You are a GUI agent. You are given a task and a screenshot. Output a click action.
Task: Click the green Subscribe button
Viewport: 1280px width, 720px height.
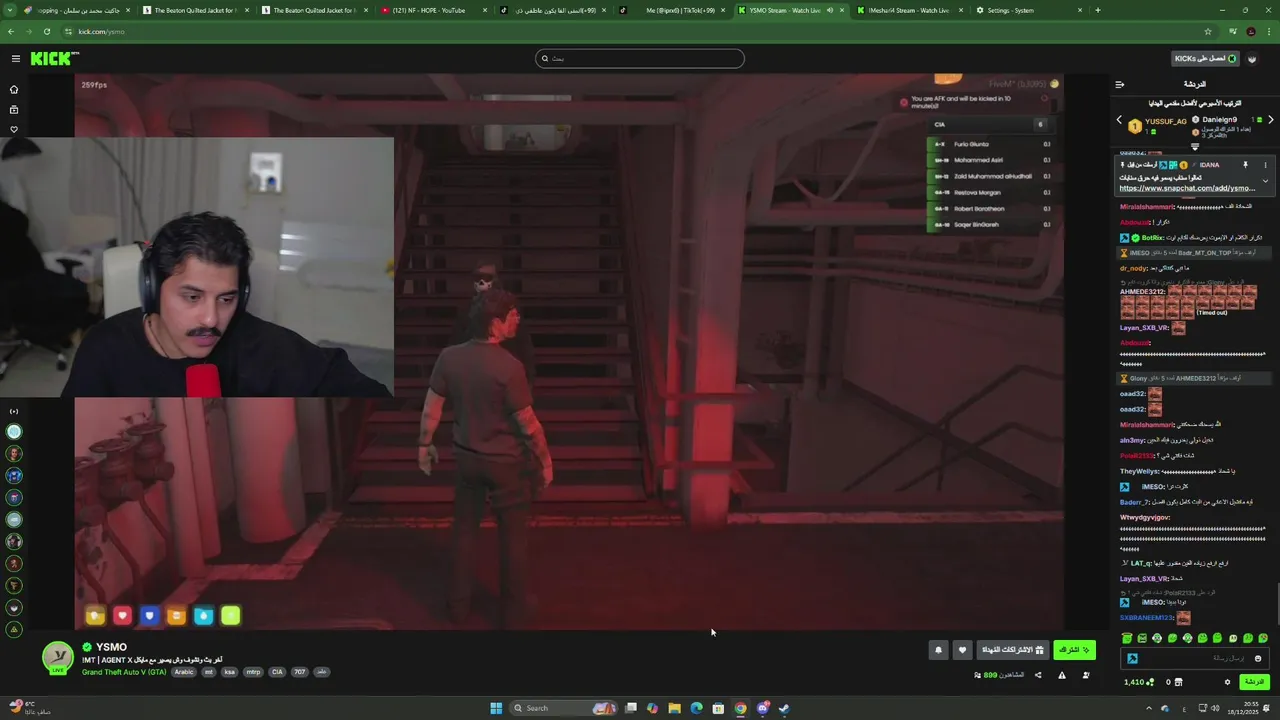point(1074,650)
